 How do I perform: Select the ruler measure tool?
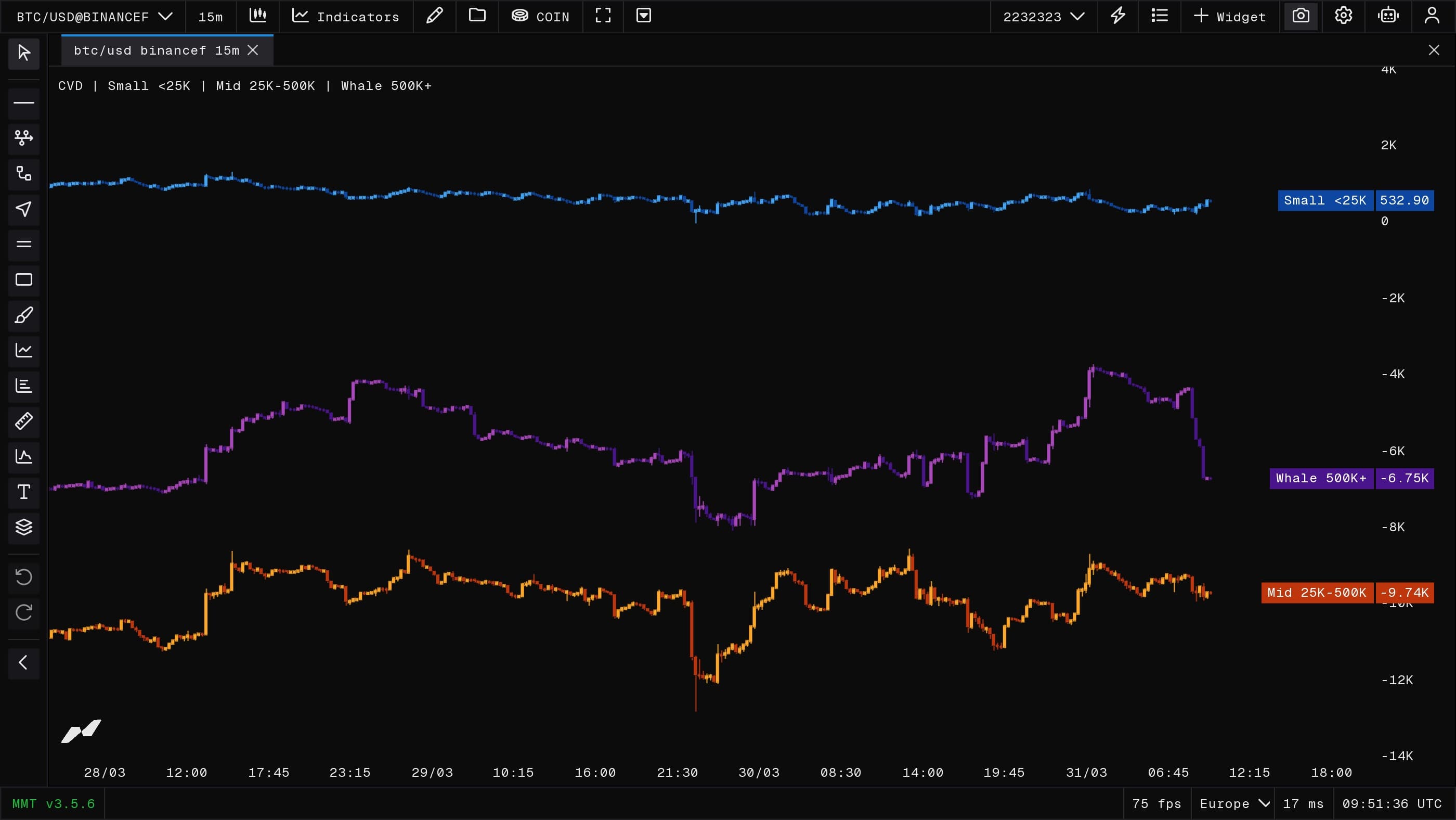[x=24, y=421]
